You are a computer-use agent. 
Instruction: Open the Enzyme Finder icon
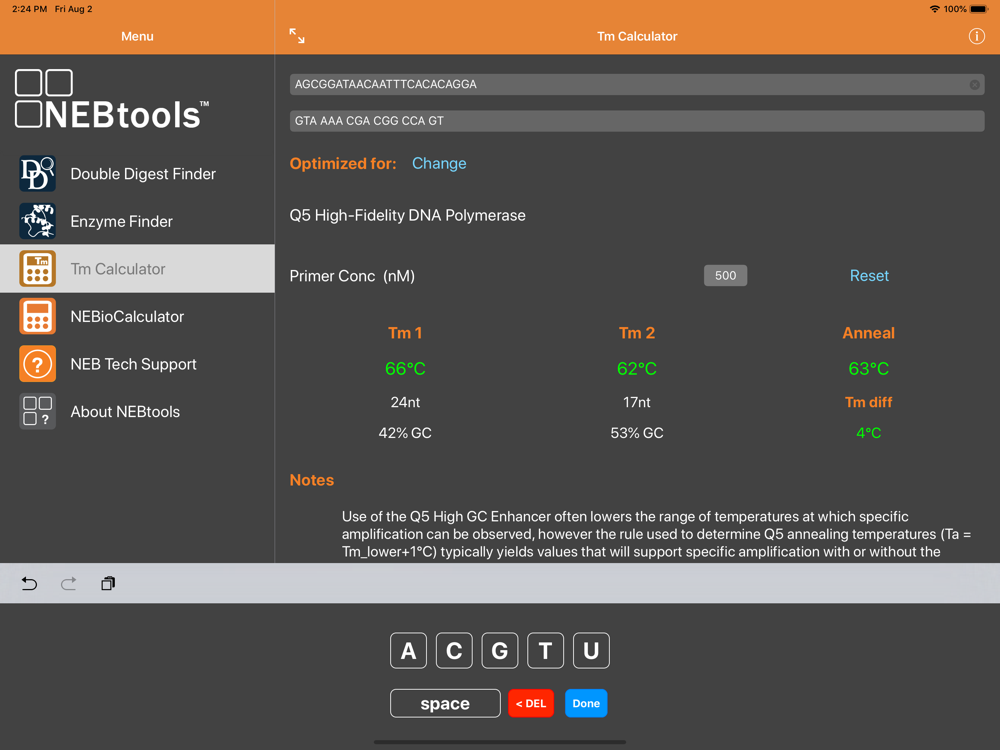click(x=38, y=221)
